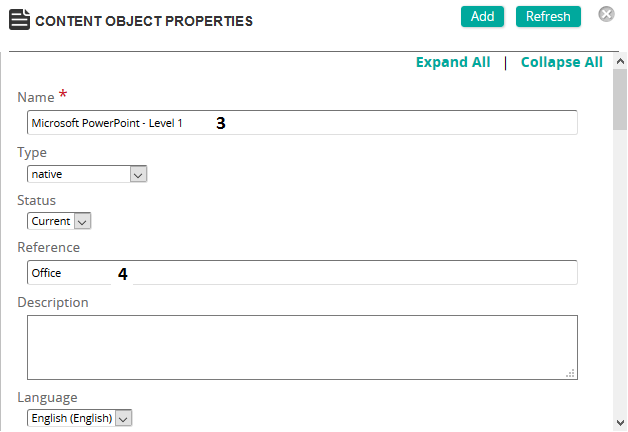Expand All property sections
The width and height of the screenshot is (628, 432).
point(453,62)
